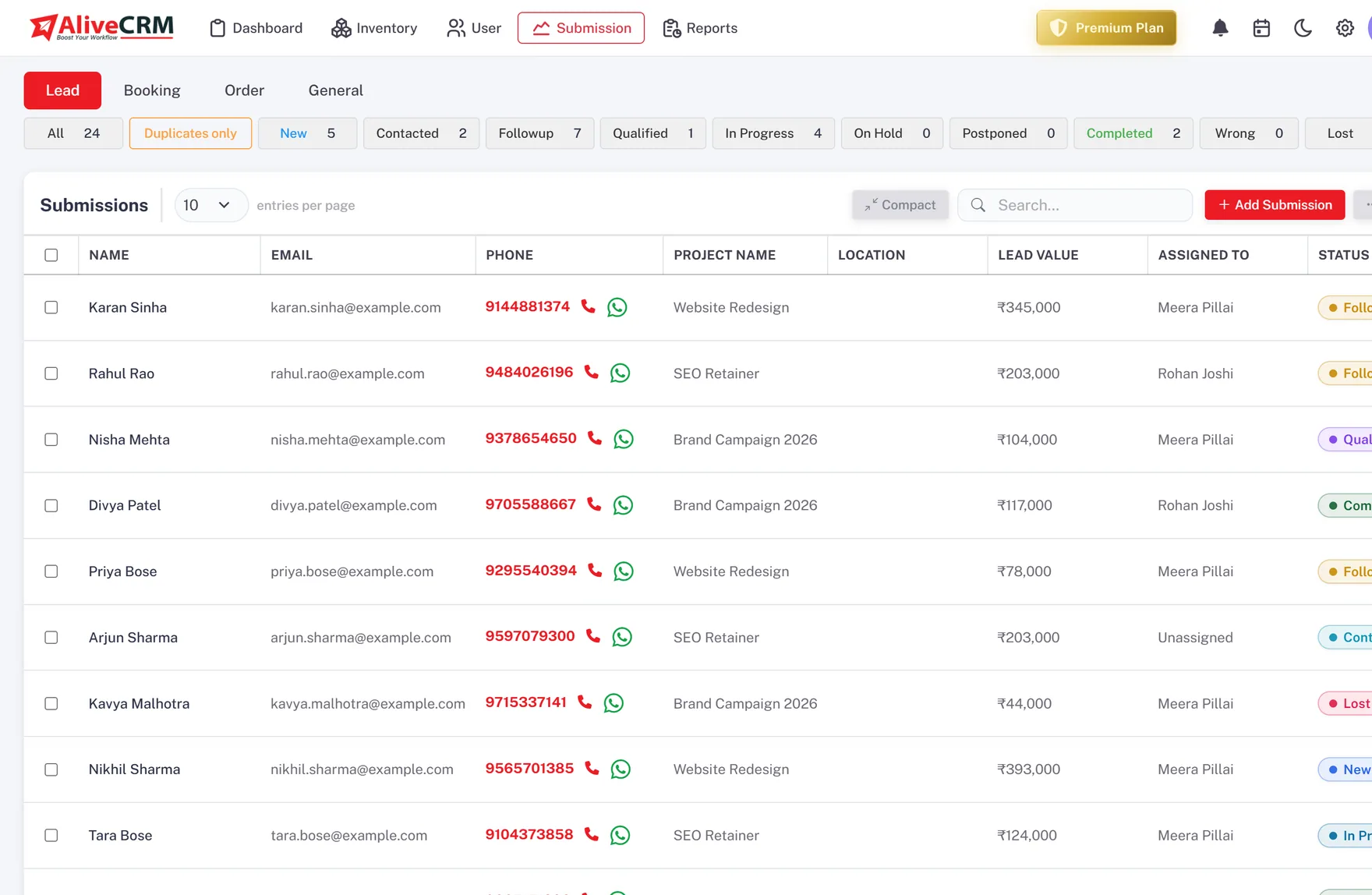Call Arjun Sharma via phone icon
Viewport: 1372px width, 895px height.
coord(593,636)
